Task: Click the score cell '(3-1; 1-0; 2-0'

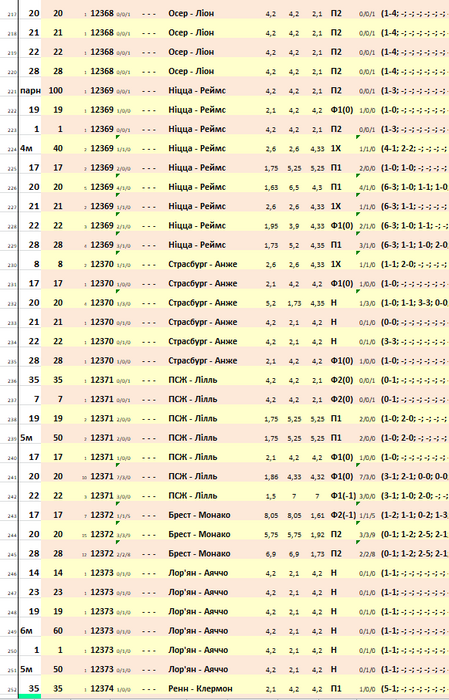Action: [x=414, y=496]
